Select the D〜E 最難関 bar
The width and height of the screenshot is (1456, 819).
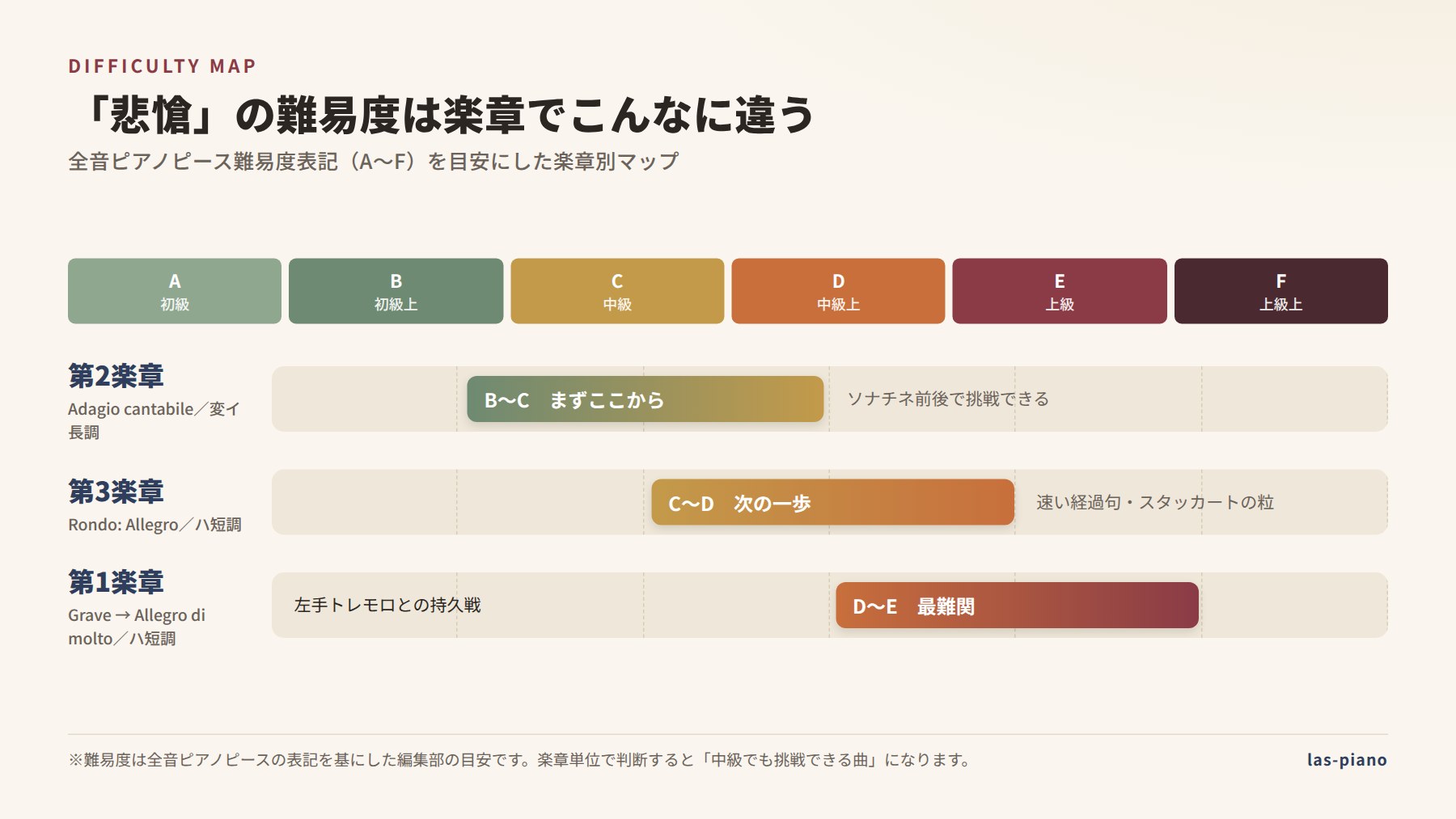(1018, 606)
